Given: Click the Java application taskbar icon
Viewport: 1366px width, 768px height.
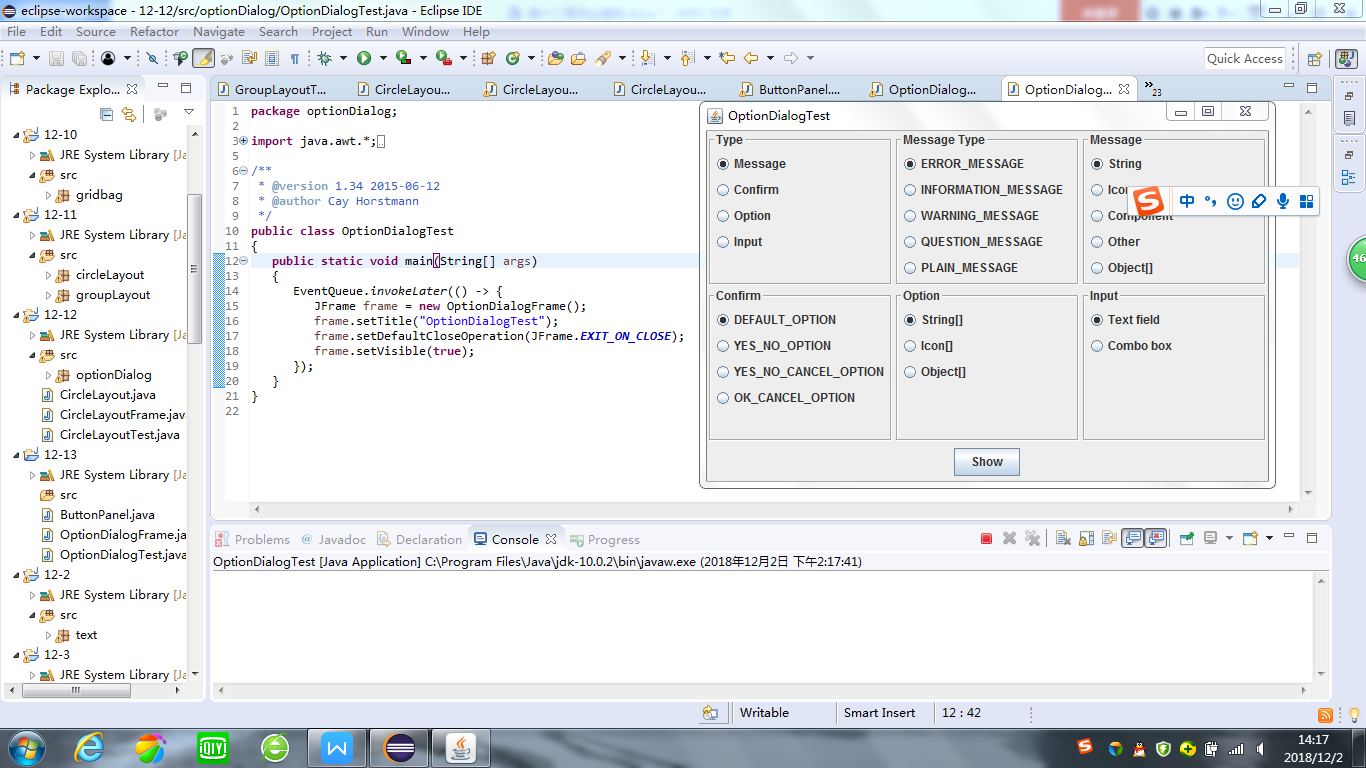Looking at the screenshot, I should tap(461, 747).
